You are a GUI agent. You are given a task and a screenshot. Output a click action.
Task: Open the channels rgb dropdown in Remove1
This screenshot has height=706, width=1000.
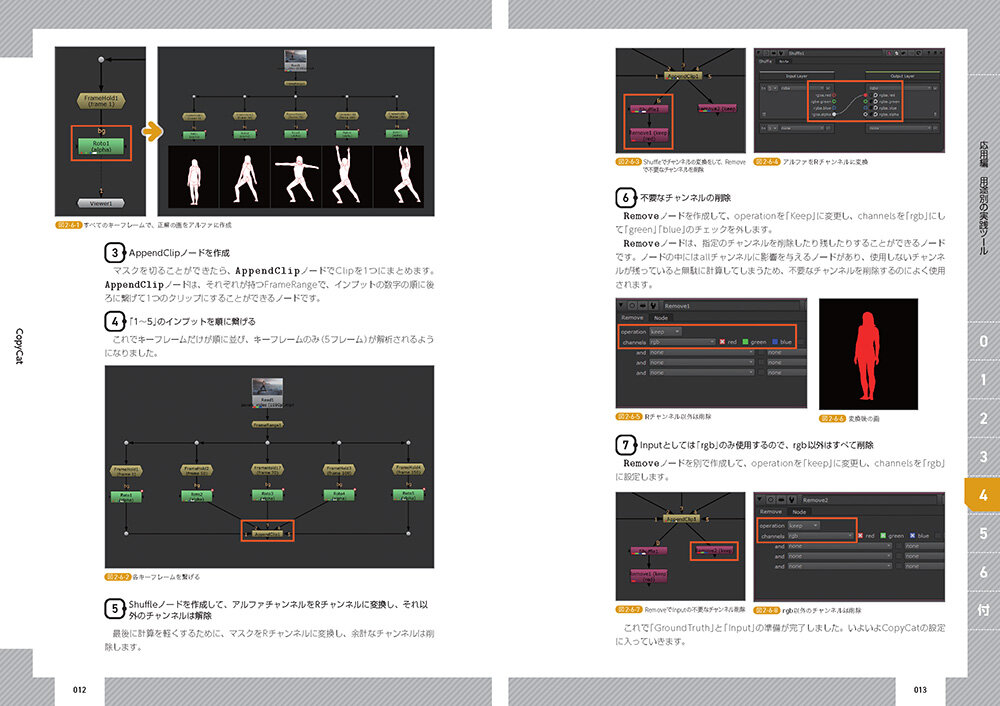pyautogui.click(x=682, y=342)
